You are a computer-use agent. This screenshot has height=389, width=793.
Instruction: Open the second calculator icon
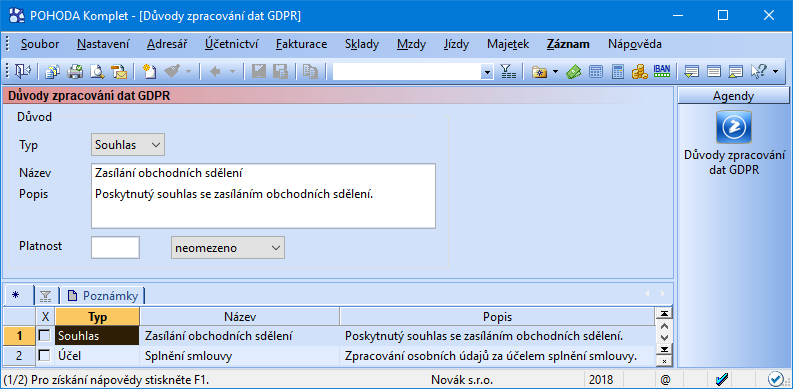(618, 72)
